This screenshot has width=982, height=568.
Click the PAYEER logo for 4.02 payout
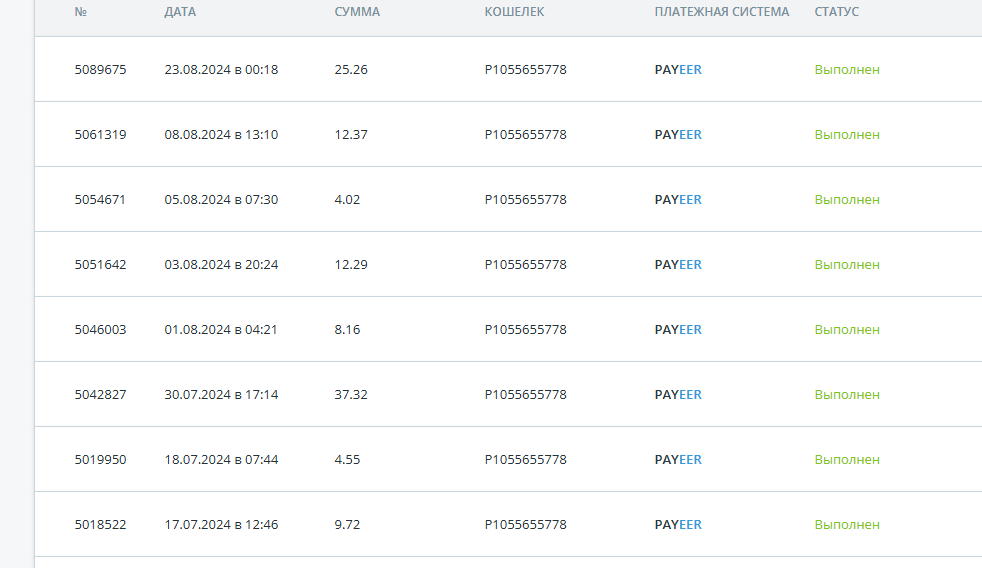[x=678, y=200]
